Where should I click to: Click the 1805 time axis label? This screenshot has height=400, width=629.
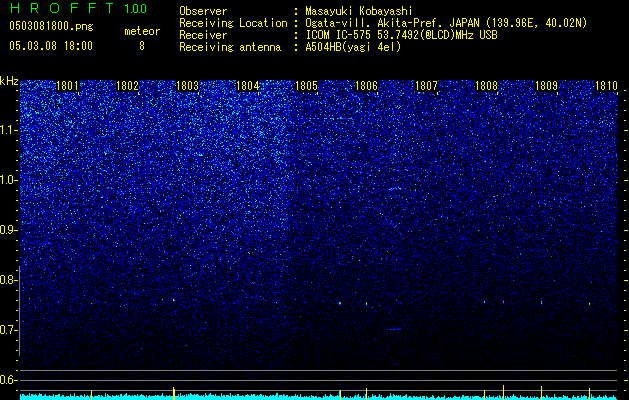click(306, 86)
